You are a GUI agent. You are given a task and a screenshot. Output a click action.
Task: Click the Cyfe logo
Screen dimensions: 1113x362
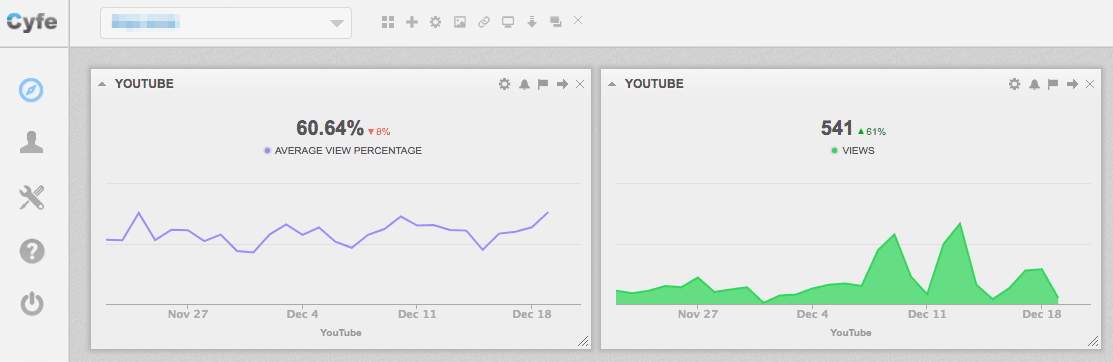[x=31, y=23]
